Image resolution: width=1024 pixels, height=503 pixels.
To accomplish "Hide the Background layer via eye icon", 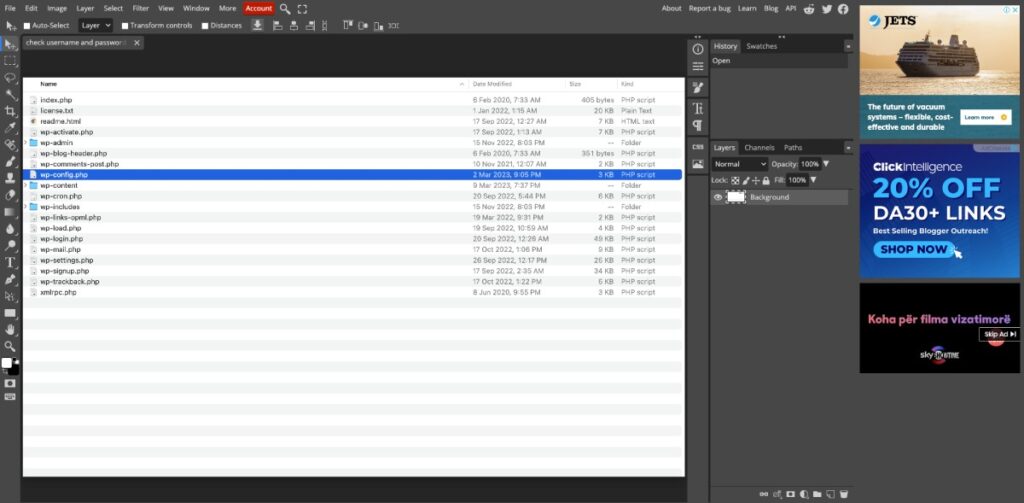I will [x=718, y=197].
